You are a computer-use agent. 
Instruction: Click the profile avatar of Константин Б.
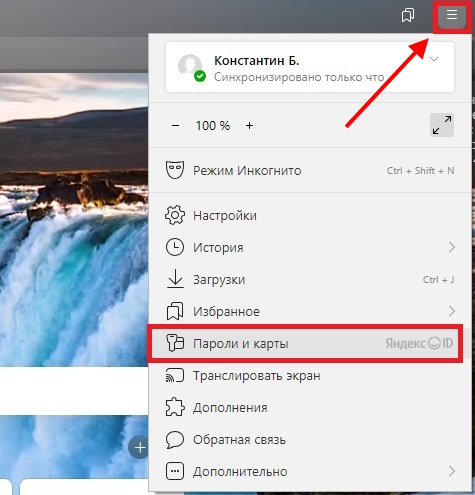point(190,65)
